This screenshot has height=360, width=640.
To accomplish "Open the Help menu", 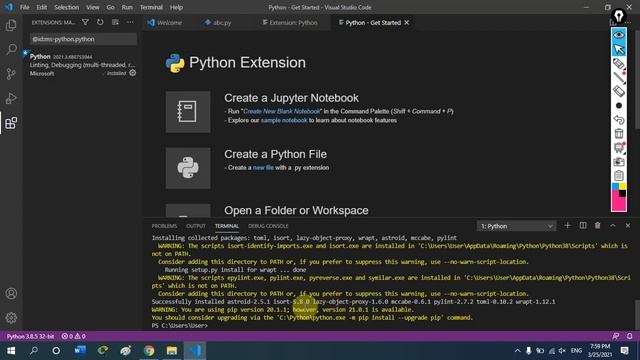I will [x=176, y=7].
